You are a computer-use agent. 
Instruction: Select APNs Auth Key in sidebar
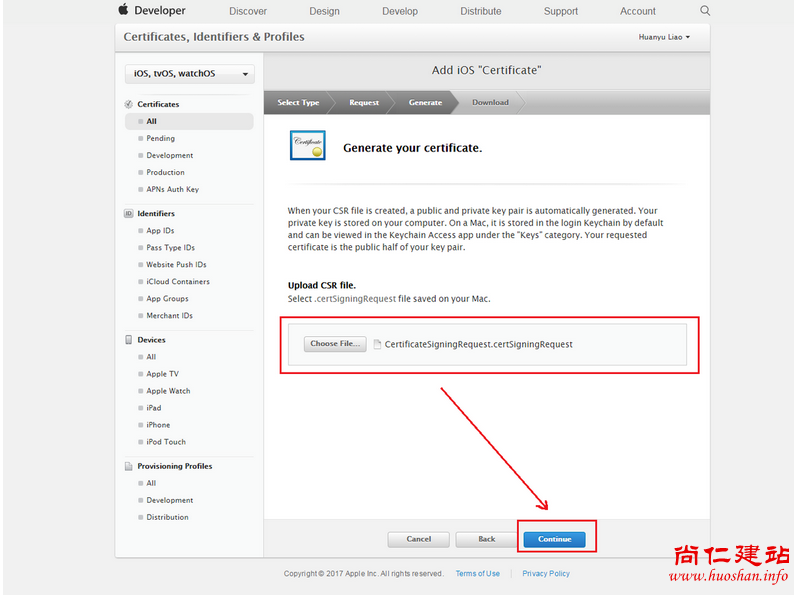(172, 189)
